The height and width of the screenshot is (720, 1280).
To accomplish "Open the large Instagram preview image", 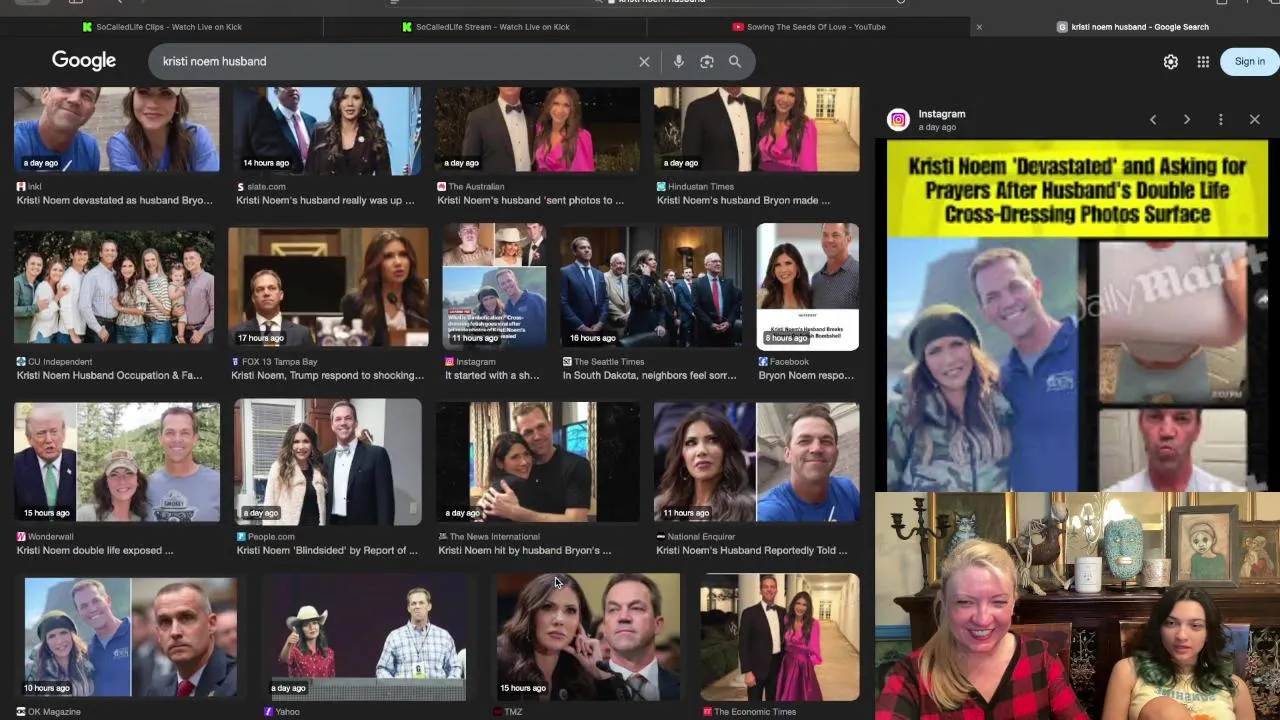I will coord(1077,315).
